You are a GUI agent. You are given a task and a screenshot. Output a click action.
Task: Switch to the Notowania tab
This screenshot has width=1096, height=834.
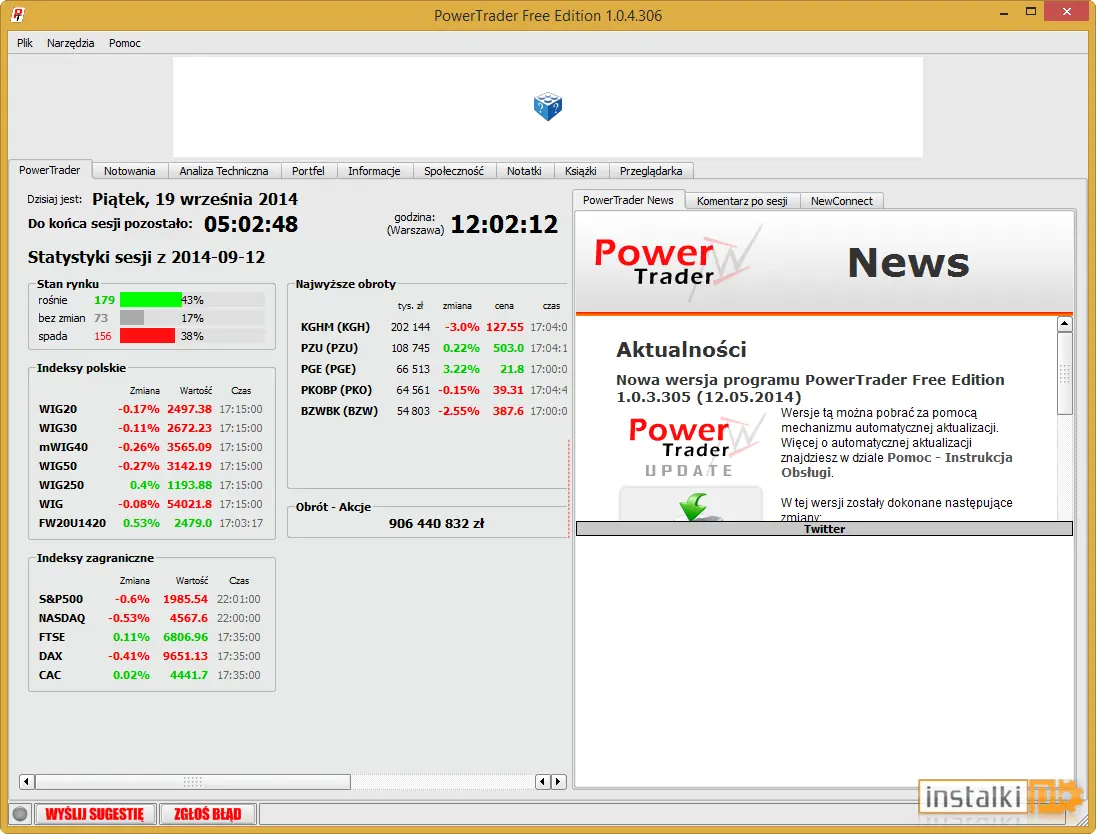click(129, 171)
